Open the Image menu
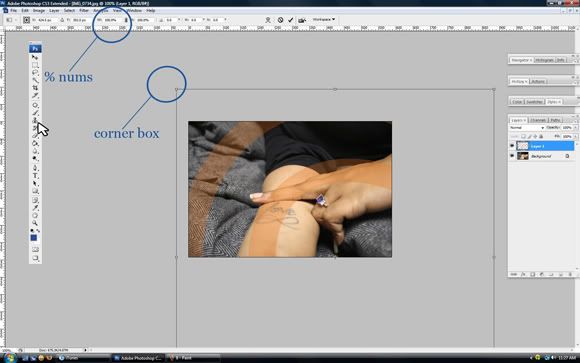Screen dimensions: 580x363 tap(39, 11)
